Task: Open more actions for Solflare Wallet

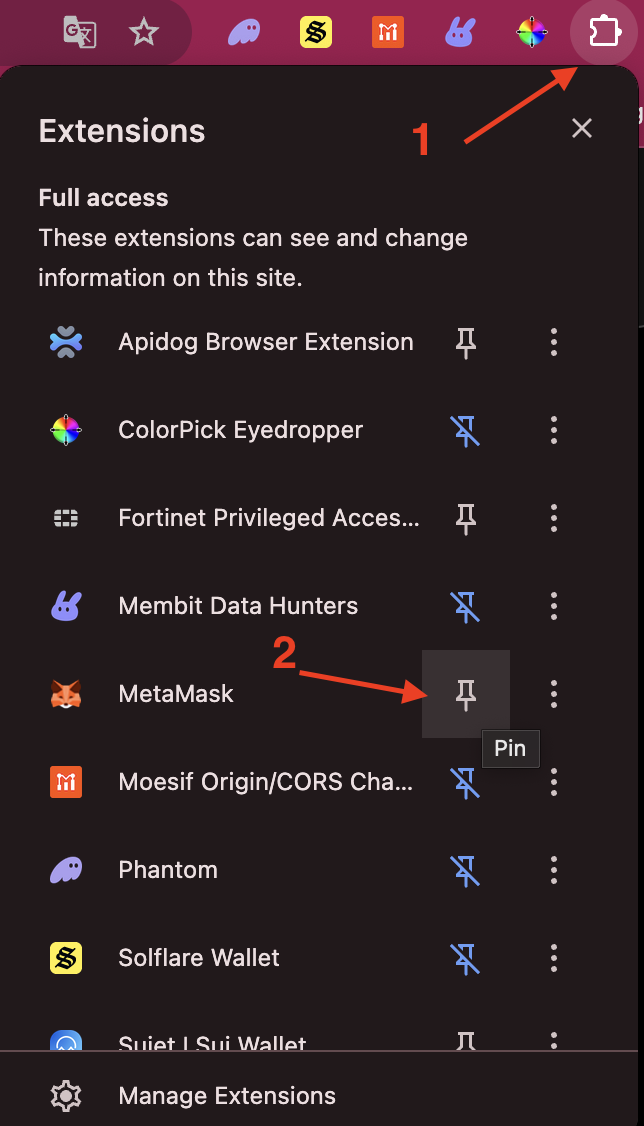Action: click(554, 958)
